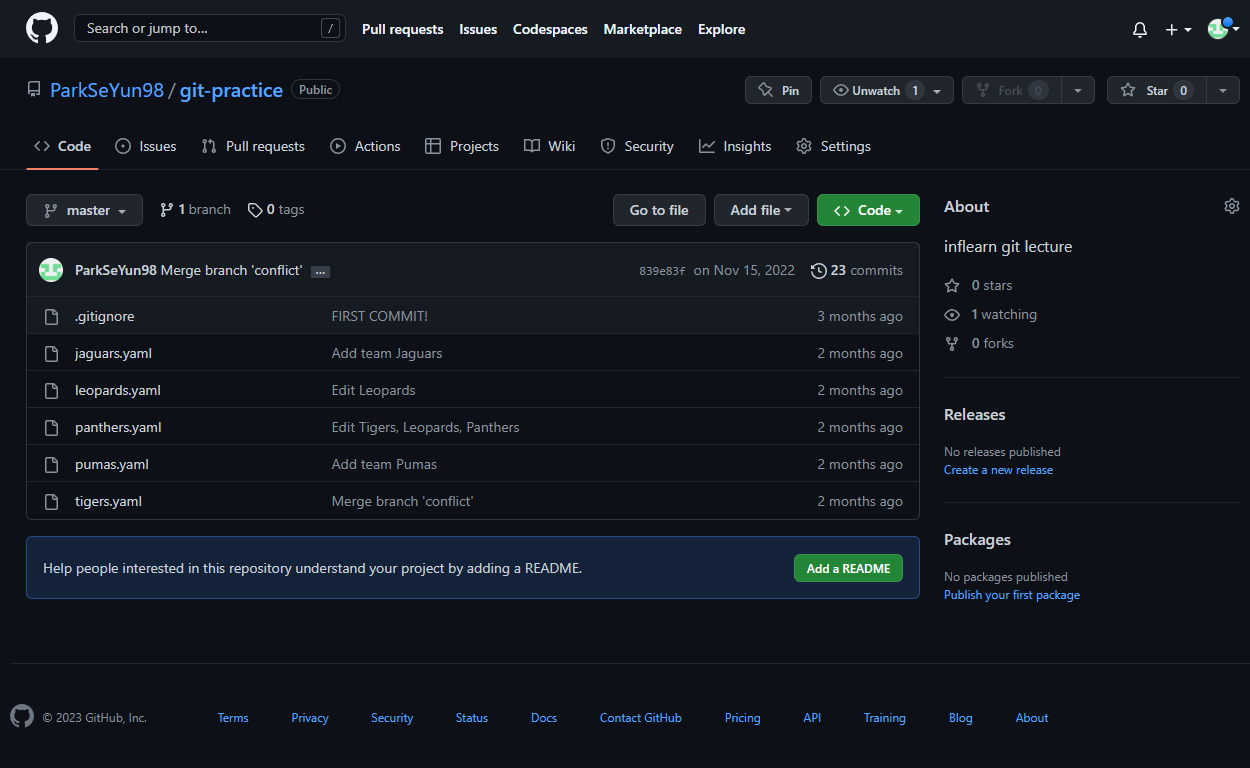The height and width of the screenshot is (768, 1250).
Task: Open About settings gear icon
Action: [1232, 206]
